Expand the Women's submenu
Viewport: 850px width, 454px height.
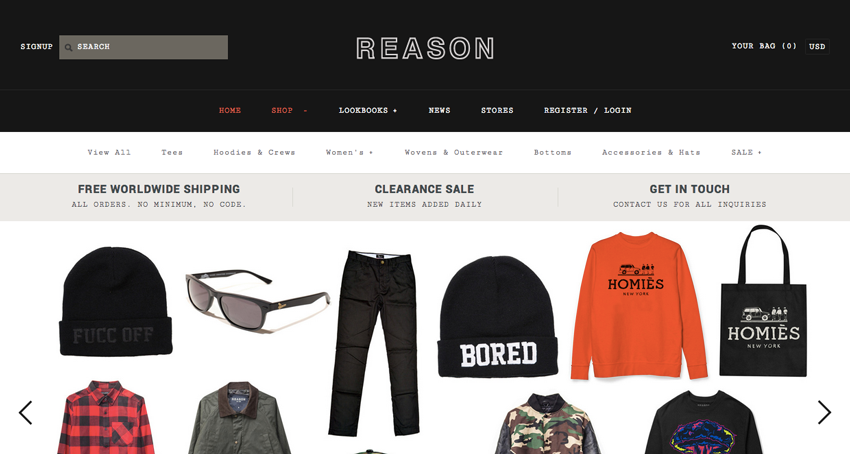click(x=350, y=152)
